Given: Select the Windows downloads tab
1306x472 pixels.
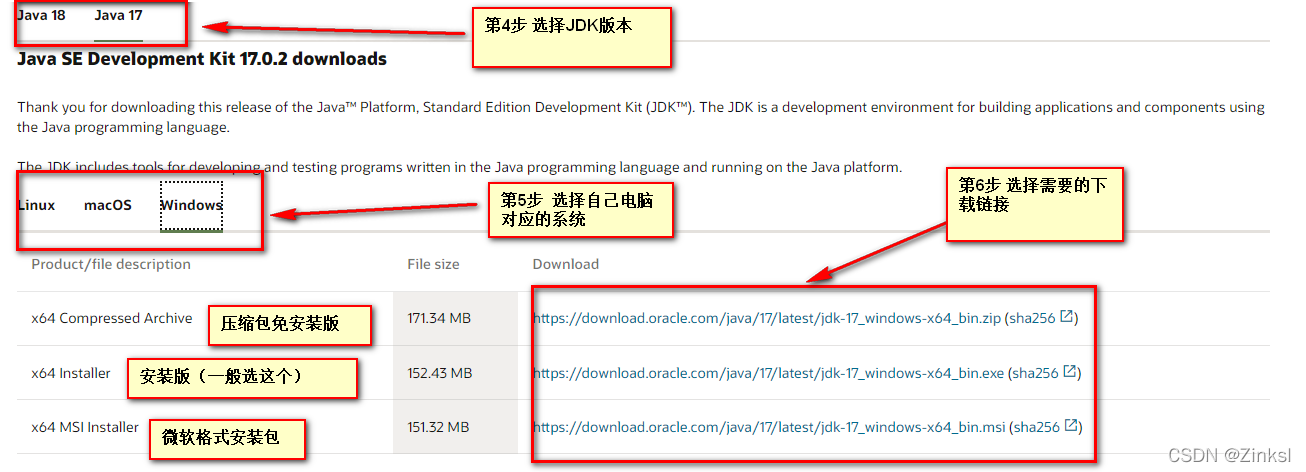Looking at the screenshot, I should tap(191, 205).
